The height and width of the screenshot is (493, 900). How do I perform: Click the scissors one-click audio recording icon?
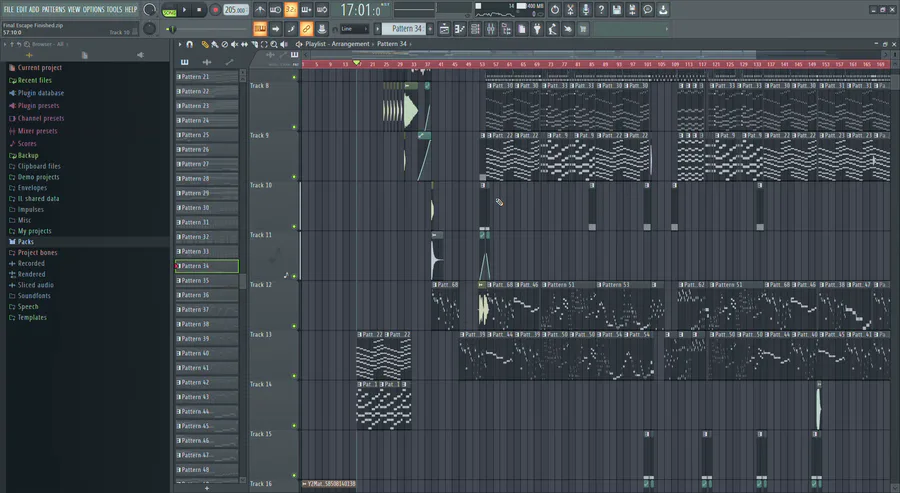coord(570,10)
